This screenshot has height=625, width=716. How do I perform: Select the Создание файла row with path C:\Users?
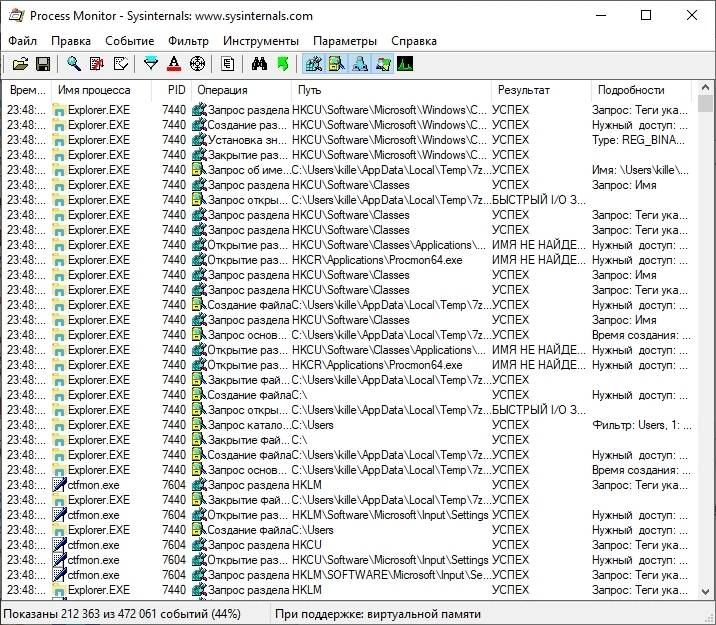point(351,530)
